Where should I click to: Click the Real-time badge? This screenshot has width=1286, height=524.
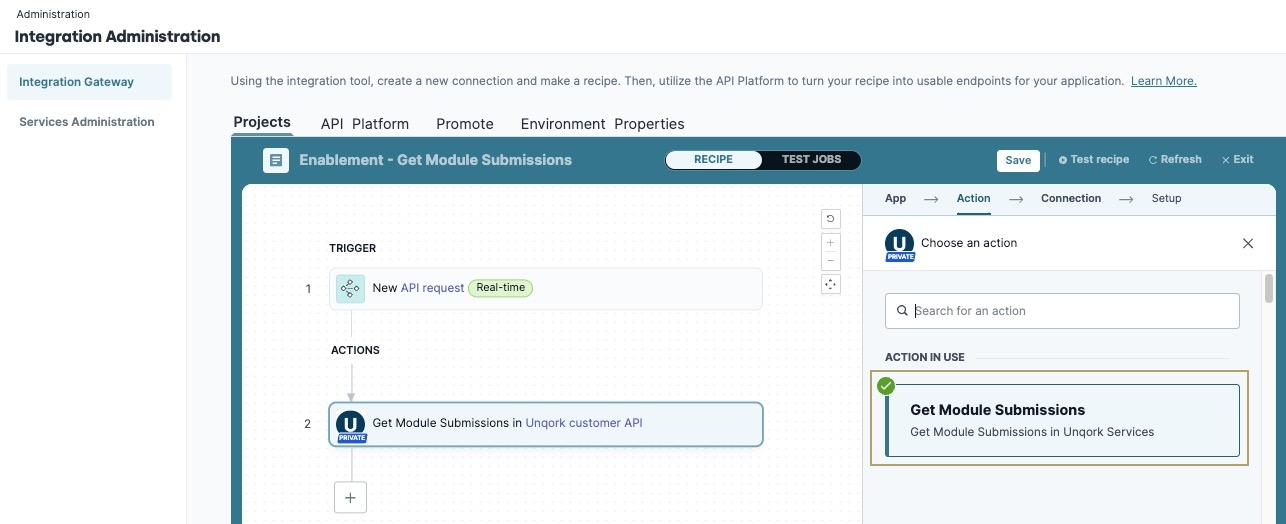[501, 288]
